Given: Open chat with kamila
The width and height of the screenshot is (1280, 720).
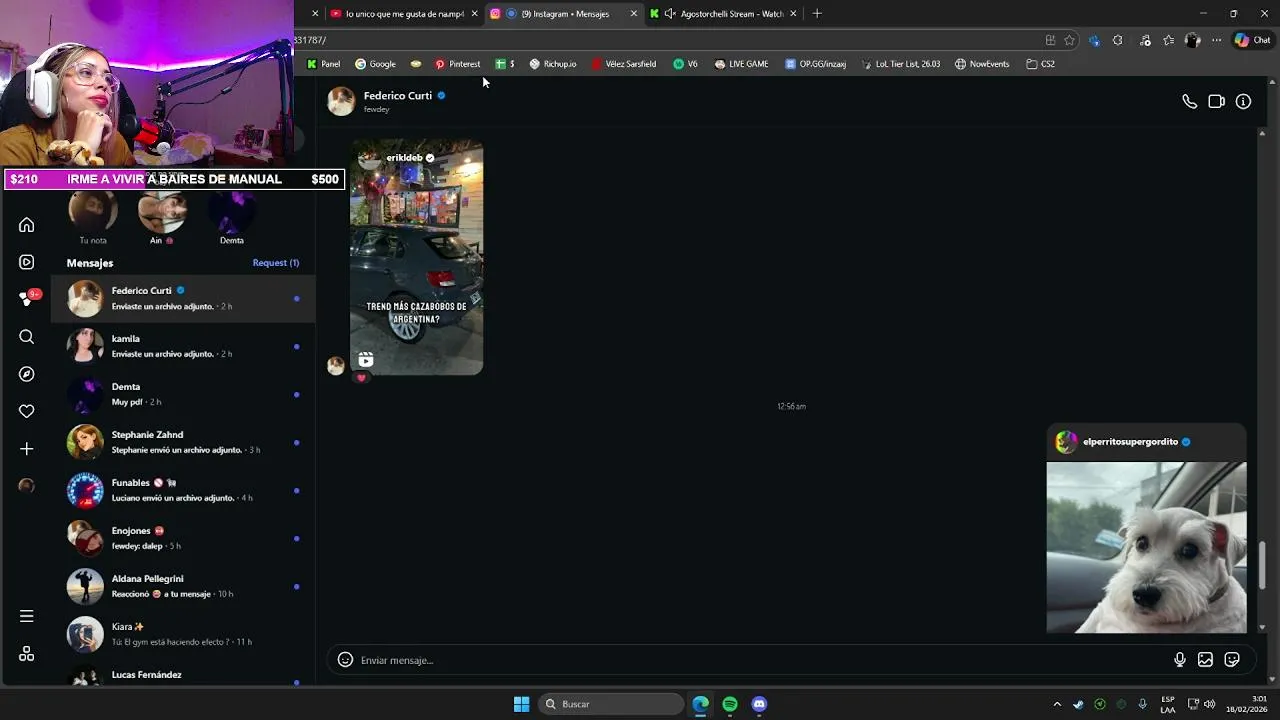Looking at the screenshot, I should click(x=183, y=346).
